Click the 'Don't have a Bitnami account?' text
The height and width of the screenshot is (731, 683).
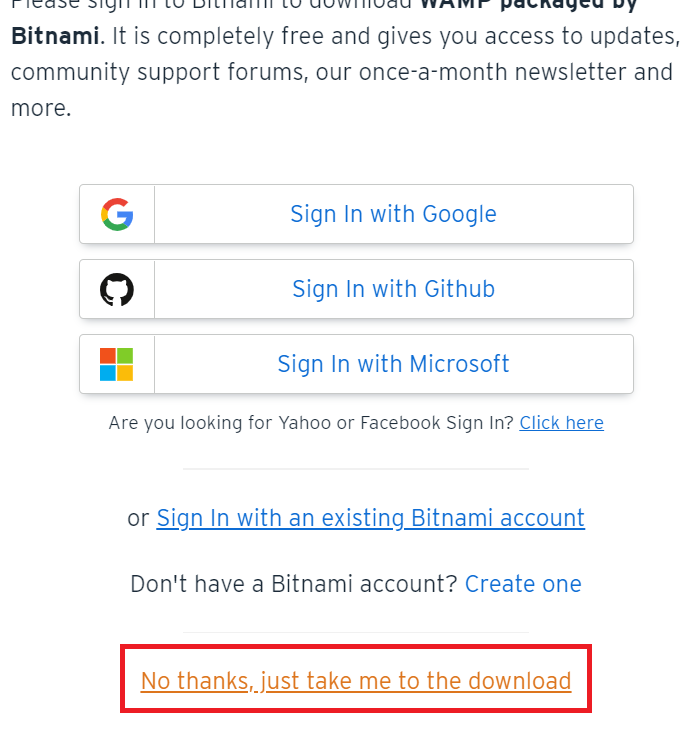(x=294, y=584)
